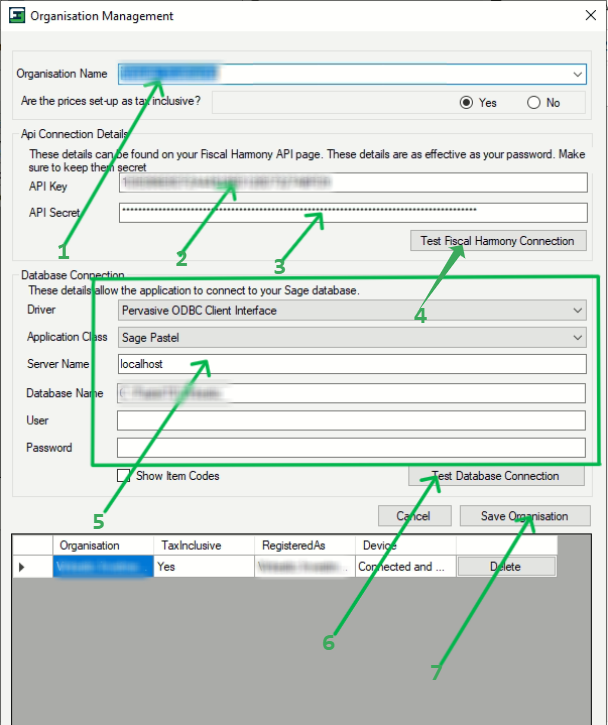The height and width of the screenshot is (725, 608).
Task: Click Test Database Connection button
Action: (496, 475)
